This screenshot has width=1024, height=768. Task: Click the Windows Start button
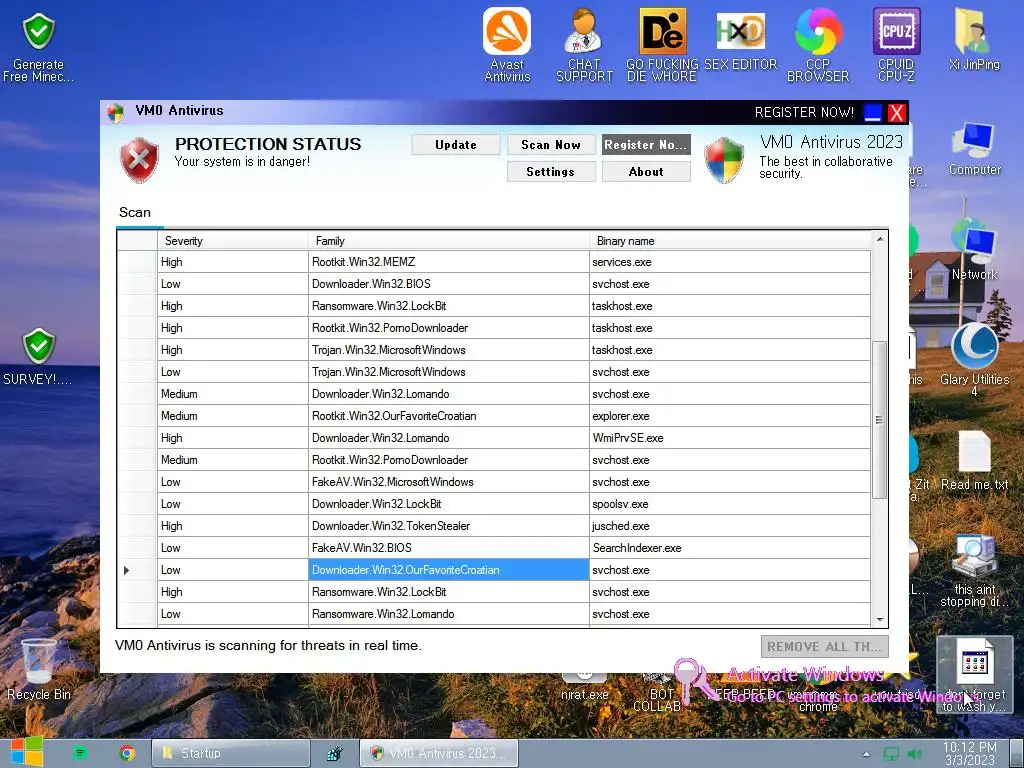pos(27,752)
